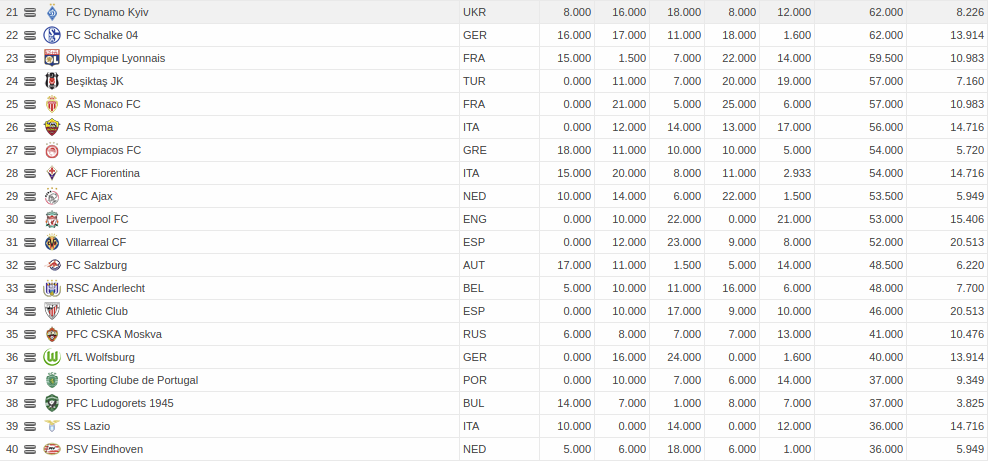Open the SS Lazio team name
Image resolution: width=988 pixels, height=461 pixels.
(88, 426)
